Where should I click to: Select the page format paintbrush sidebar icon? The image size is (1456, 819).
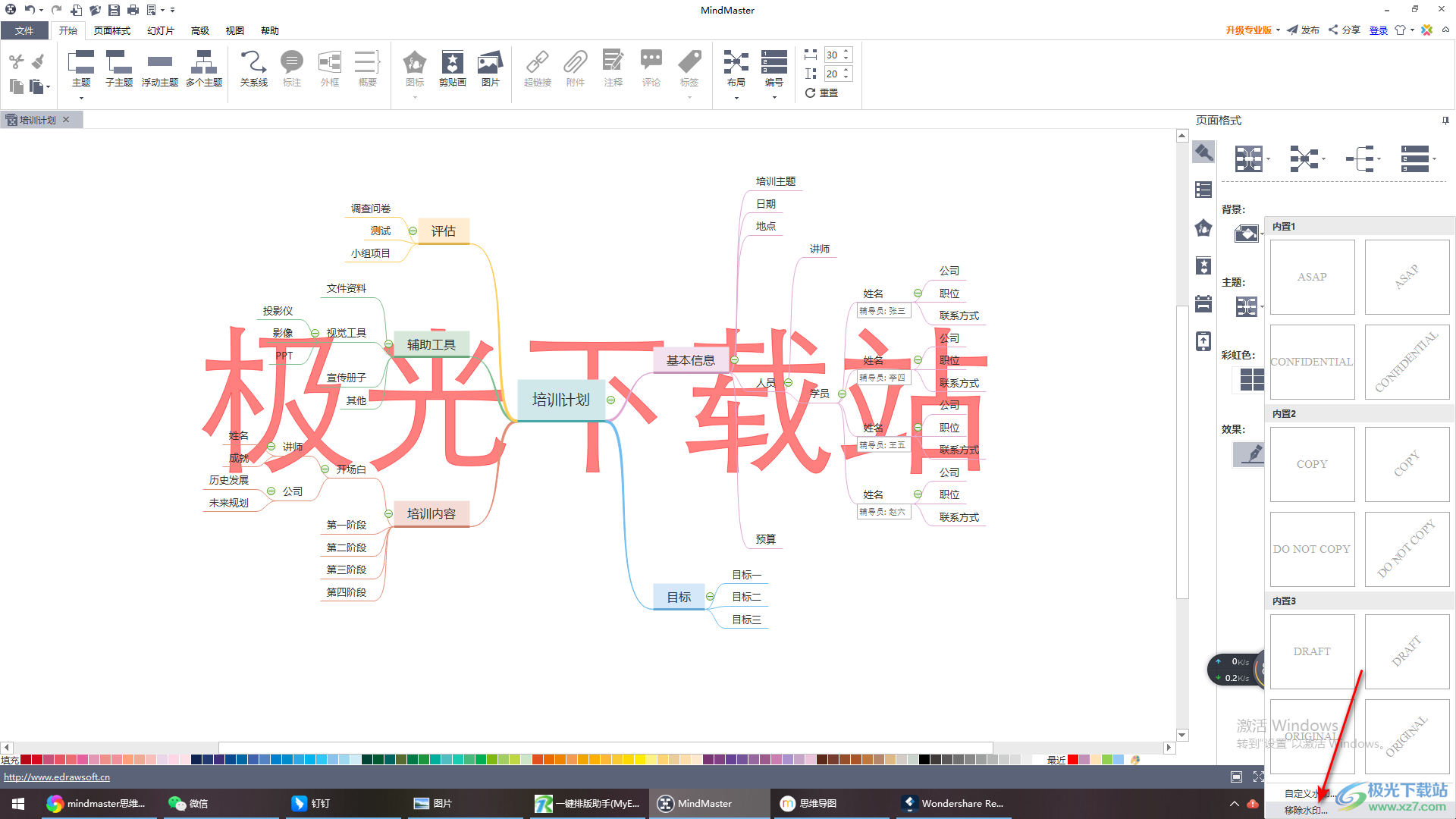1203,152
